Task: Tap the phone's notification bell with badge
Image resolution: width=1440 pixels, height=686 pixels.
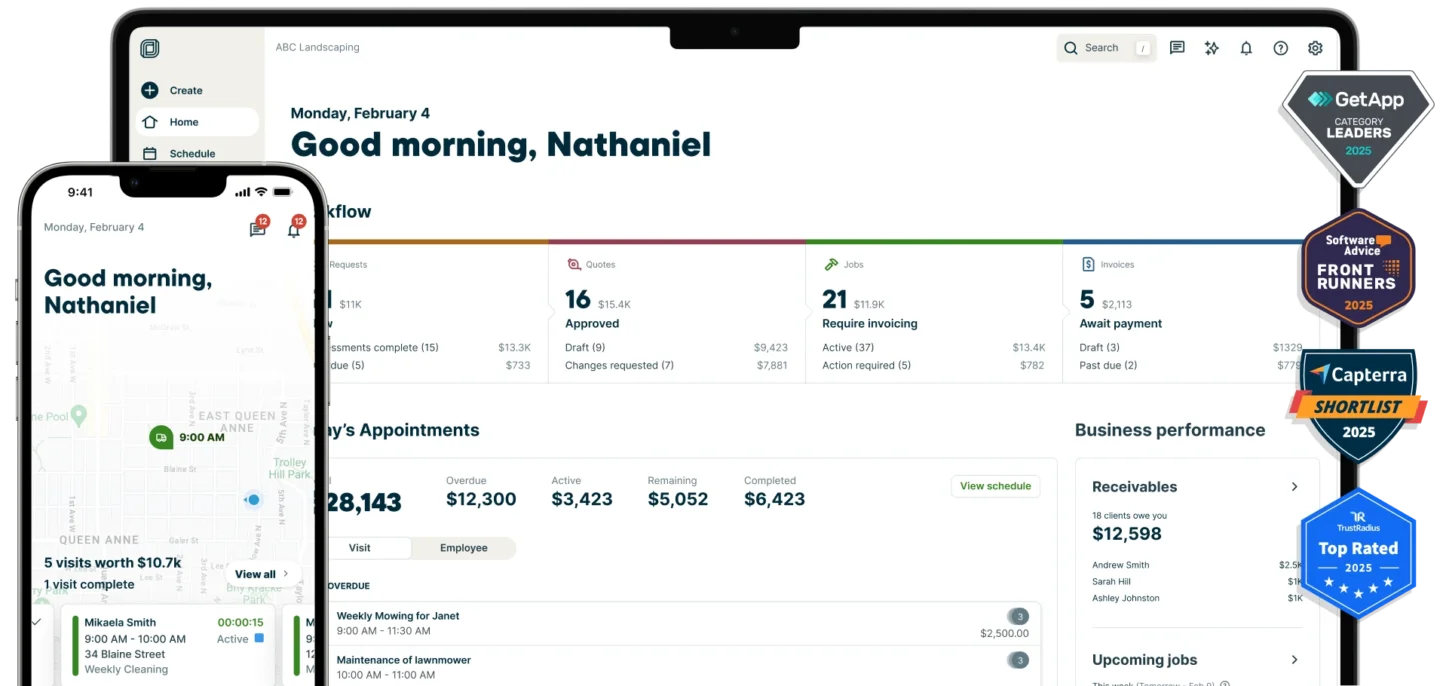Action: click(294, 229)
